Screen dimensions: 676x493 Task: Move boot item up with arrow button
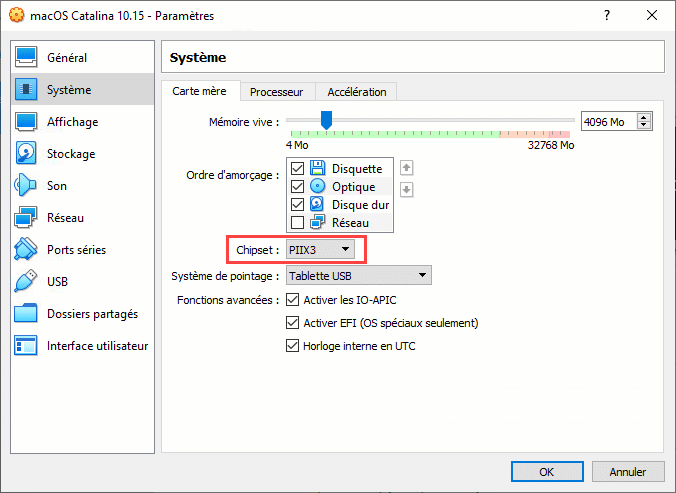[x=407, y=168]
